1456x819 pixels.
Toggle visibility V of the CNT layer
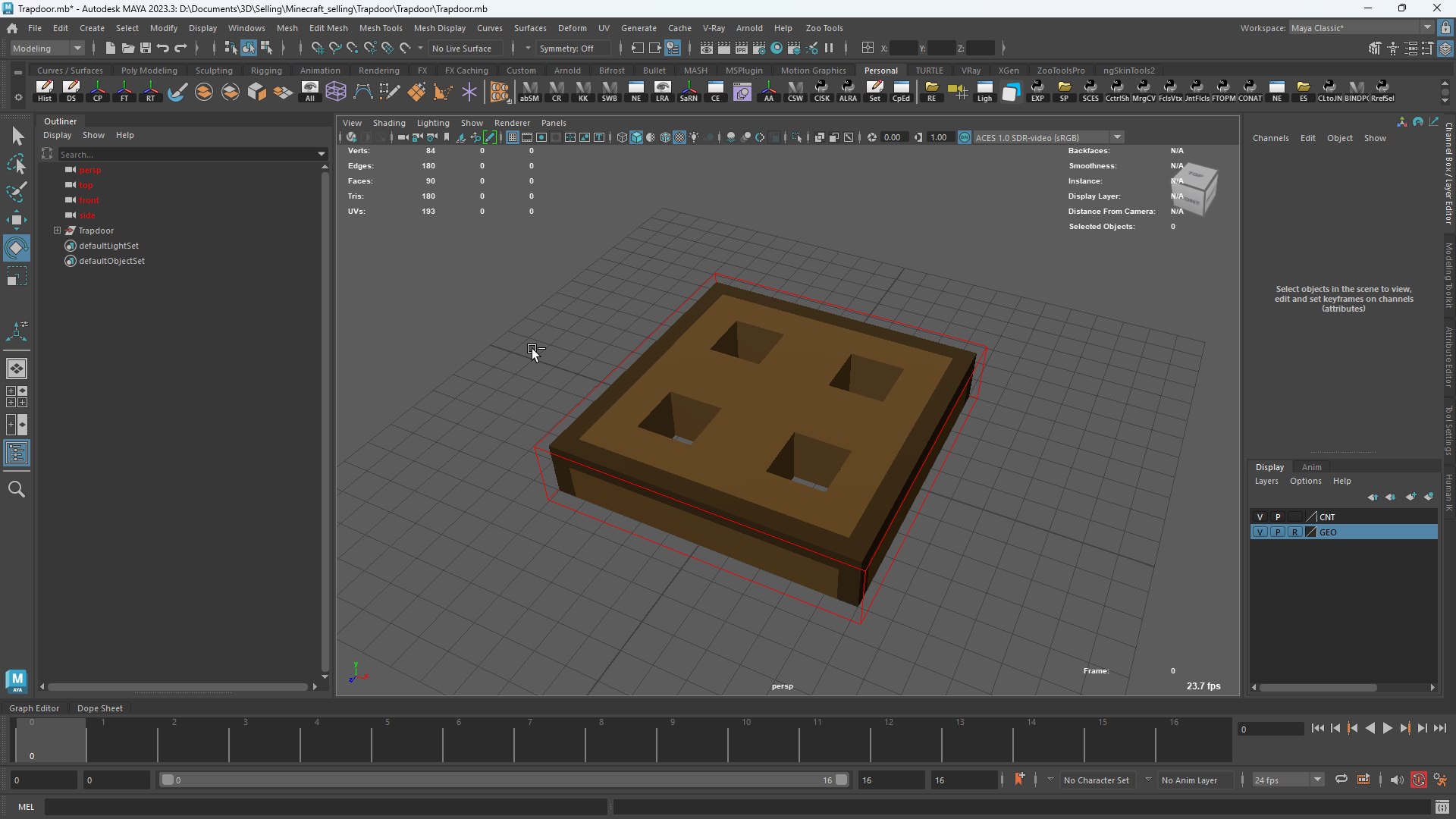coord(1260,517)
